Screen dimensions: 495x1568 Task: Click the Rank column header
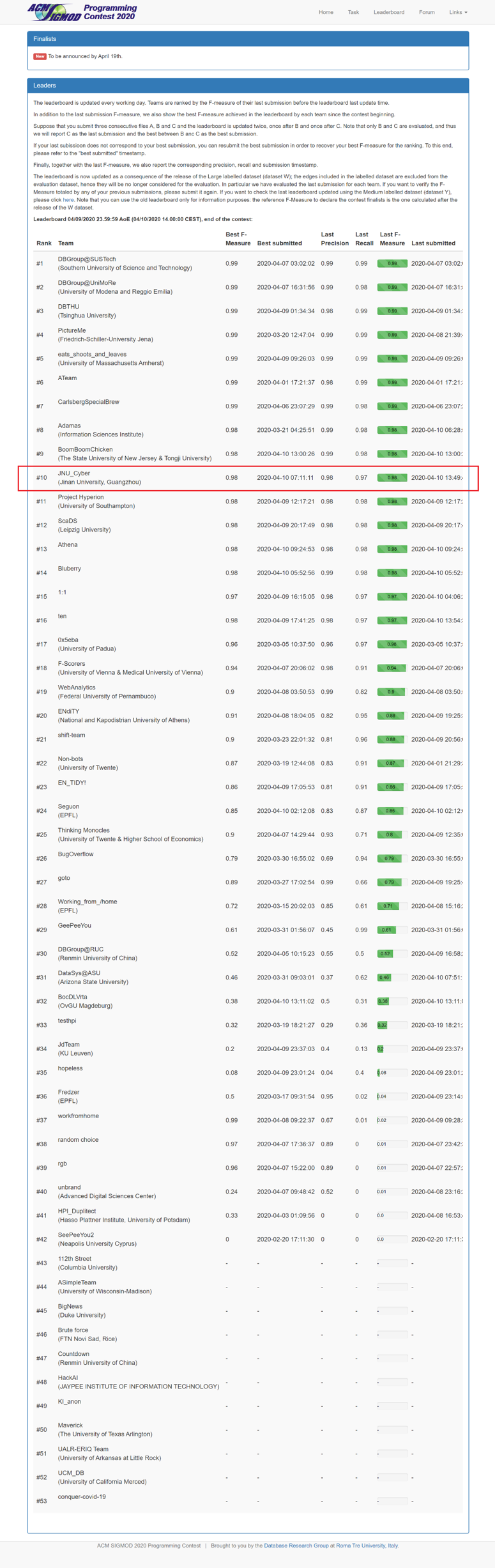click(x=44, y=243)
